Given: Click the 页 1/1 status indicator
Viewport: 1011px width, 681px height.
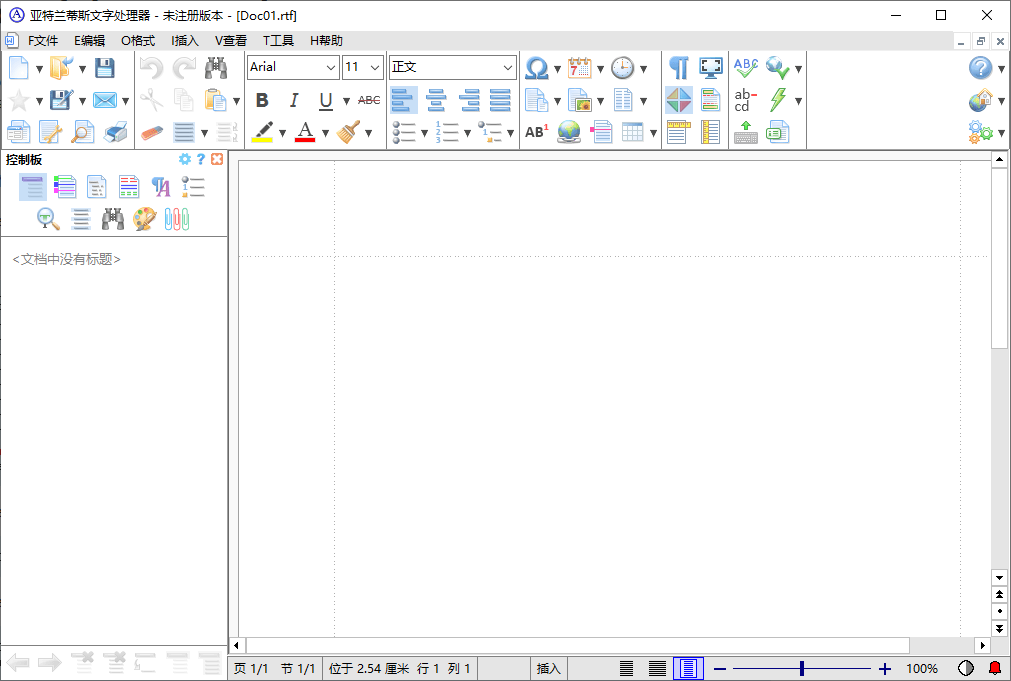Looking at the screenshot, I should (x=251, y=669).
